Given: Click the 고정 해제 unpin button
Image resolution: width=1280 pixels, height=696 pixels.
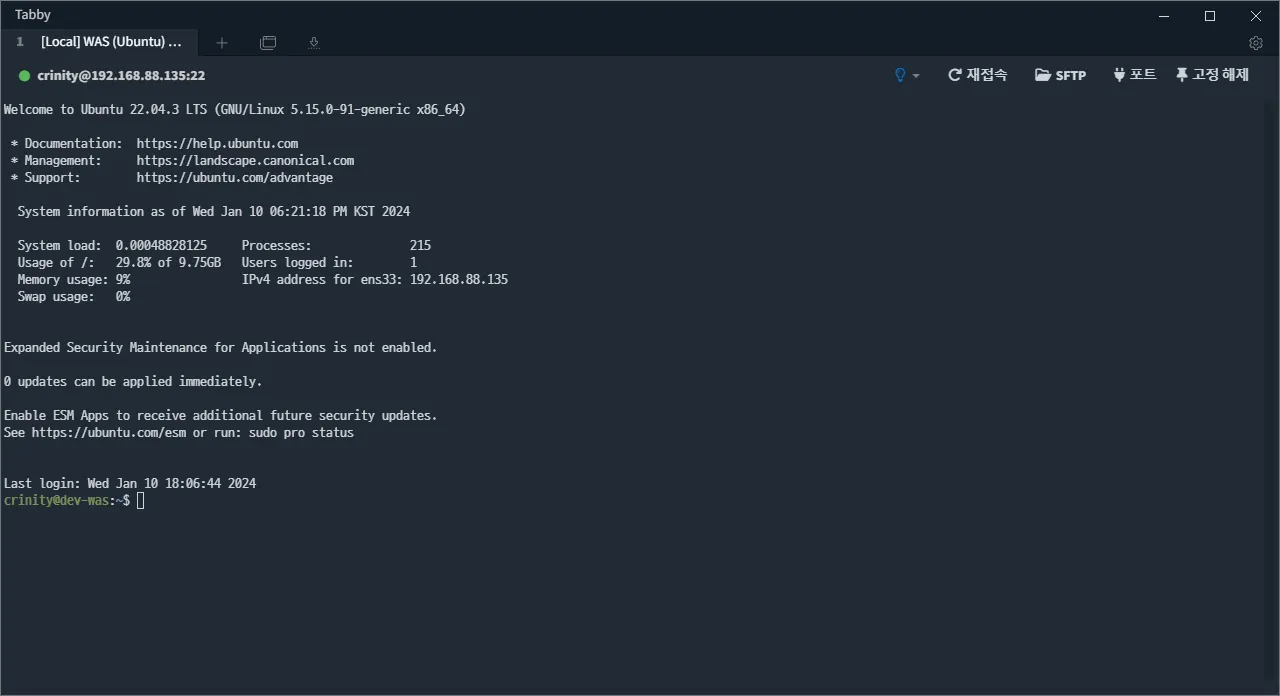Looking at the screenshot, I should 1212,75.
